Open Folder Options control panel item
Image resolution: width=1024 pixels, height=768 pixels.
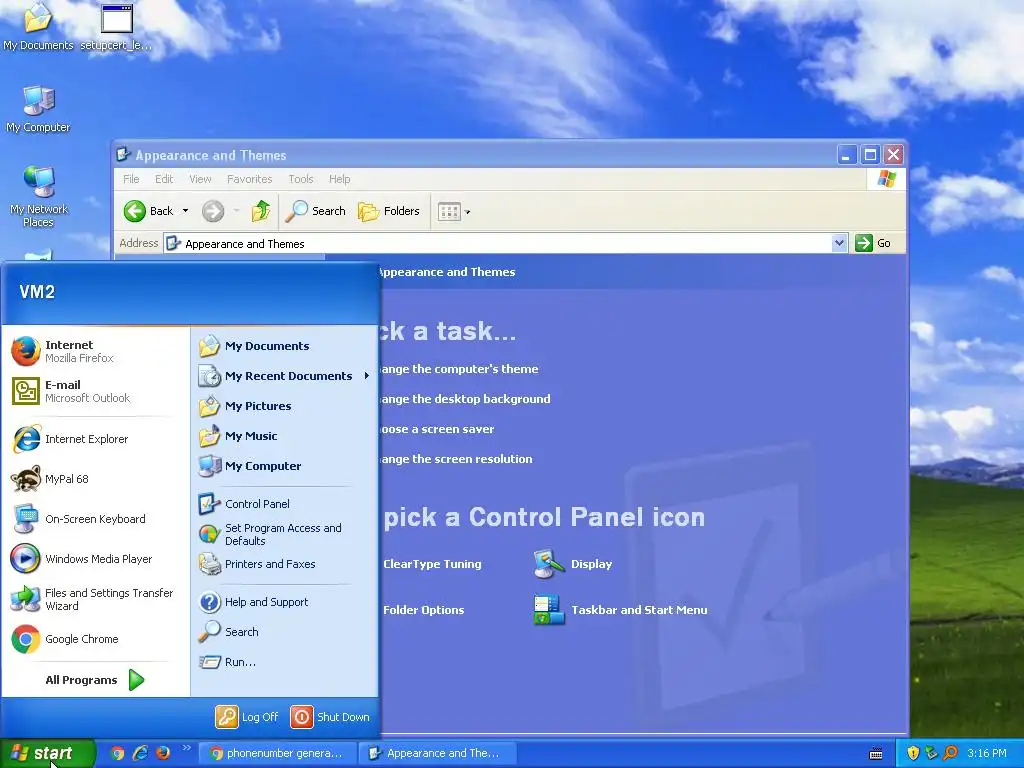coord(423,609)
